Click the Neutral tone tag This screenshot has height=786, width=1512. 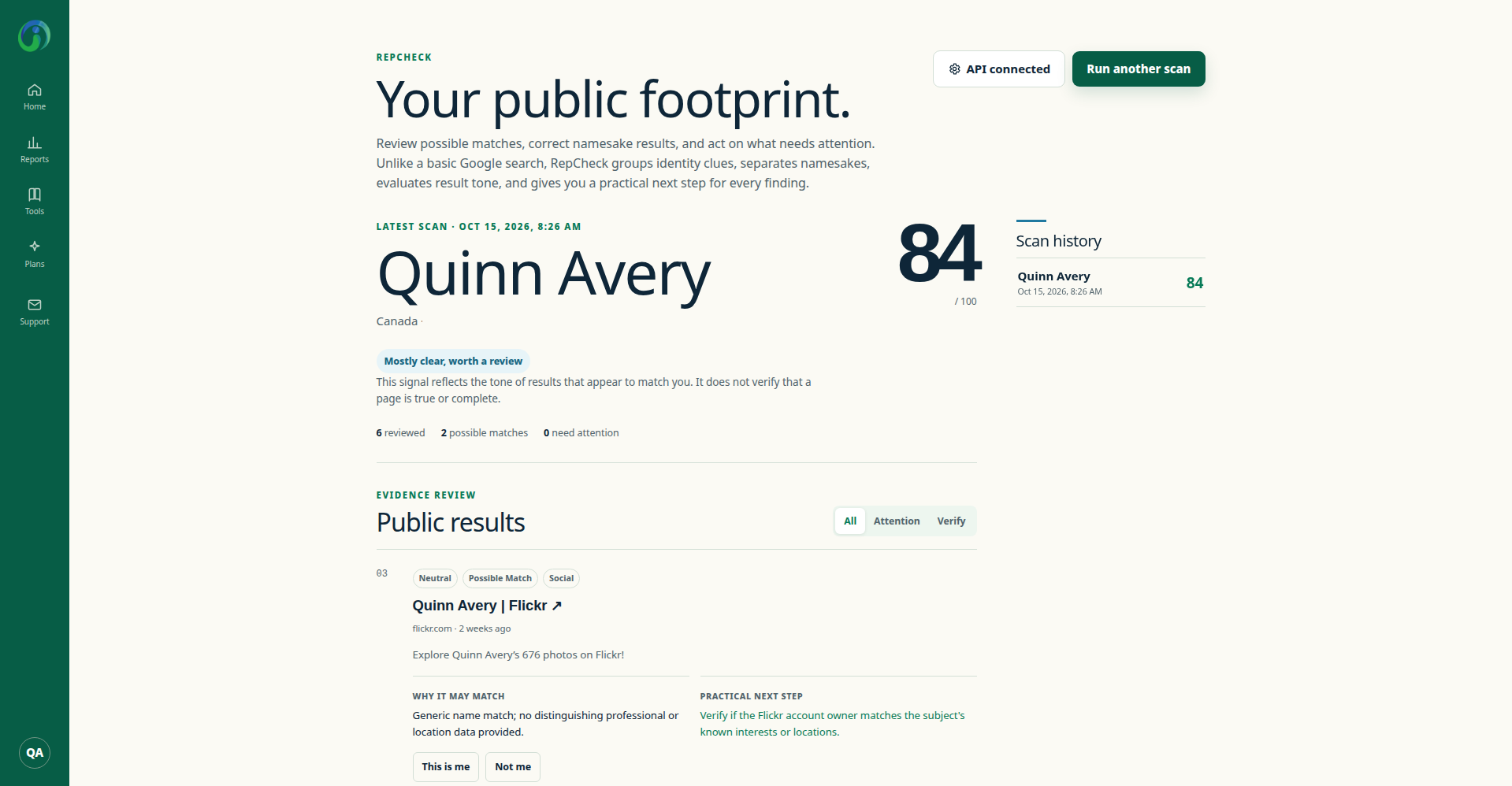pyautogui.click(x=435, y=579)
